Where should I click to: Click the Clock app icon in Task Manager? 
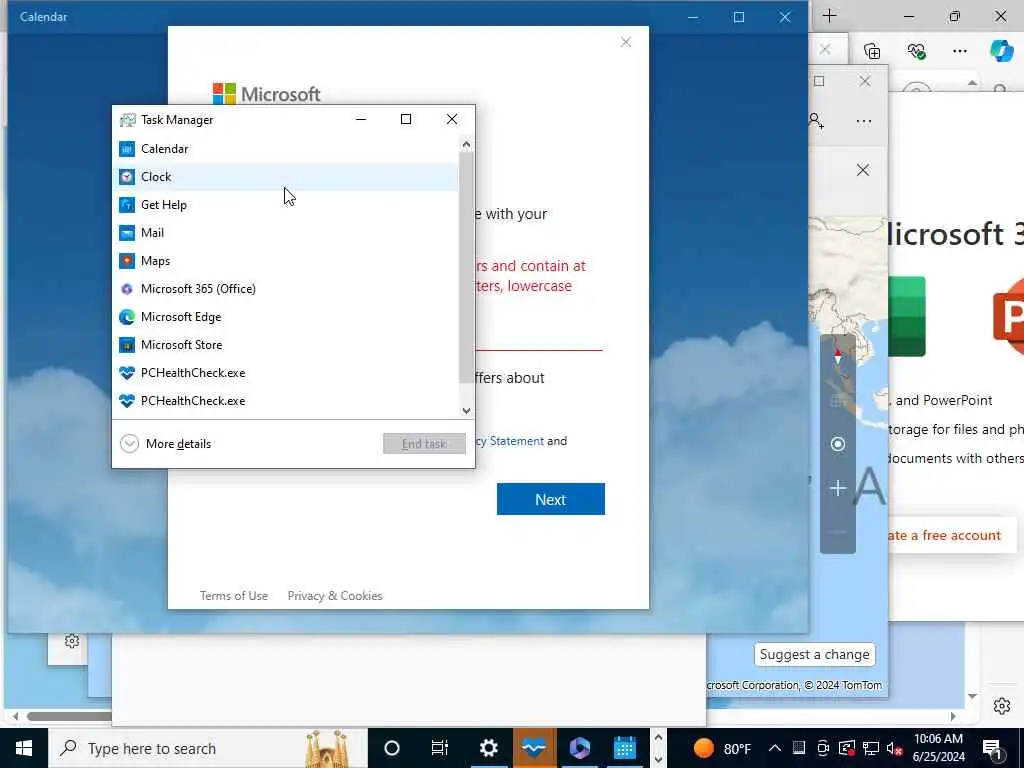pos(127,177)
